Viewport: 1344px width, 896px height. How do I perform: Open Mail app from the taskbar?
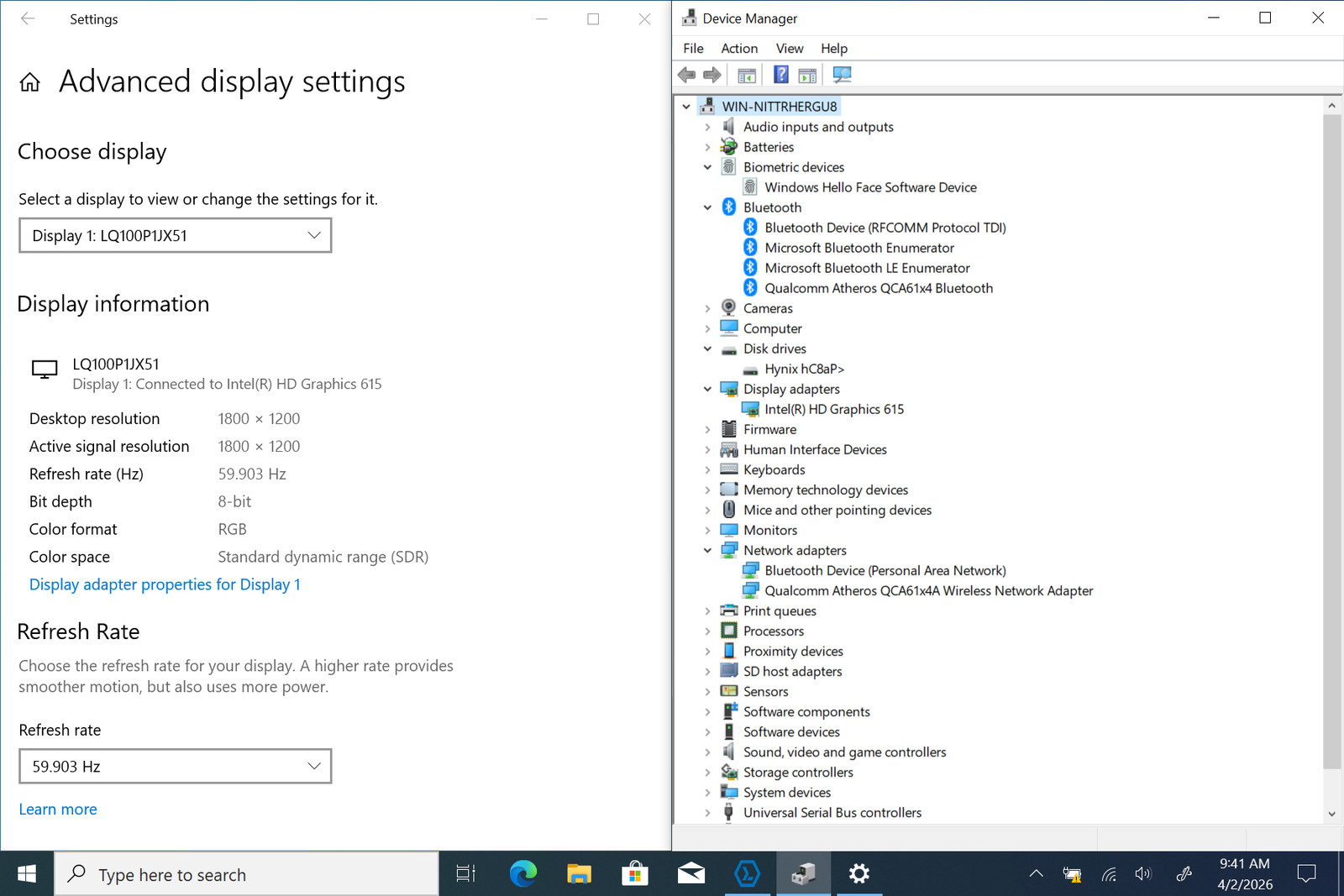[691, 874]
